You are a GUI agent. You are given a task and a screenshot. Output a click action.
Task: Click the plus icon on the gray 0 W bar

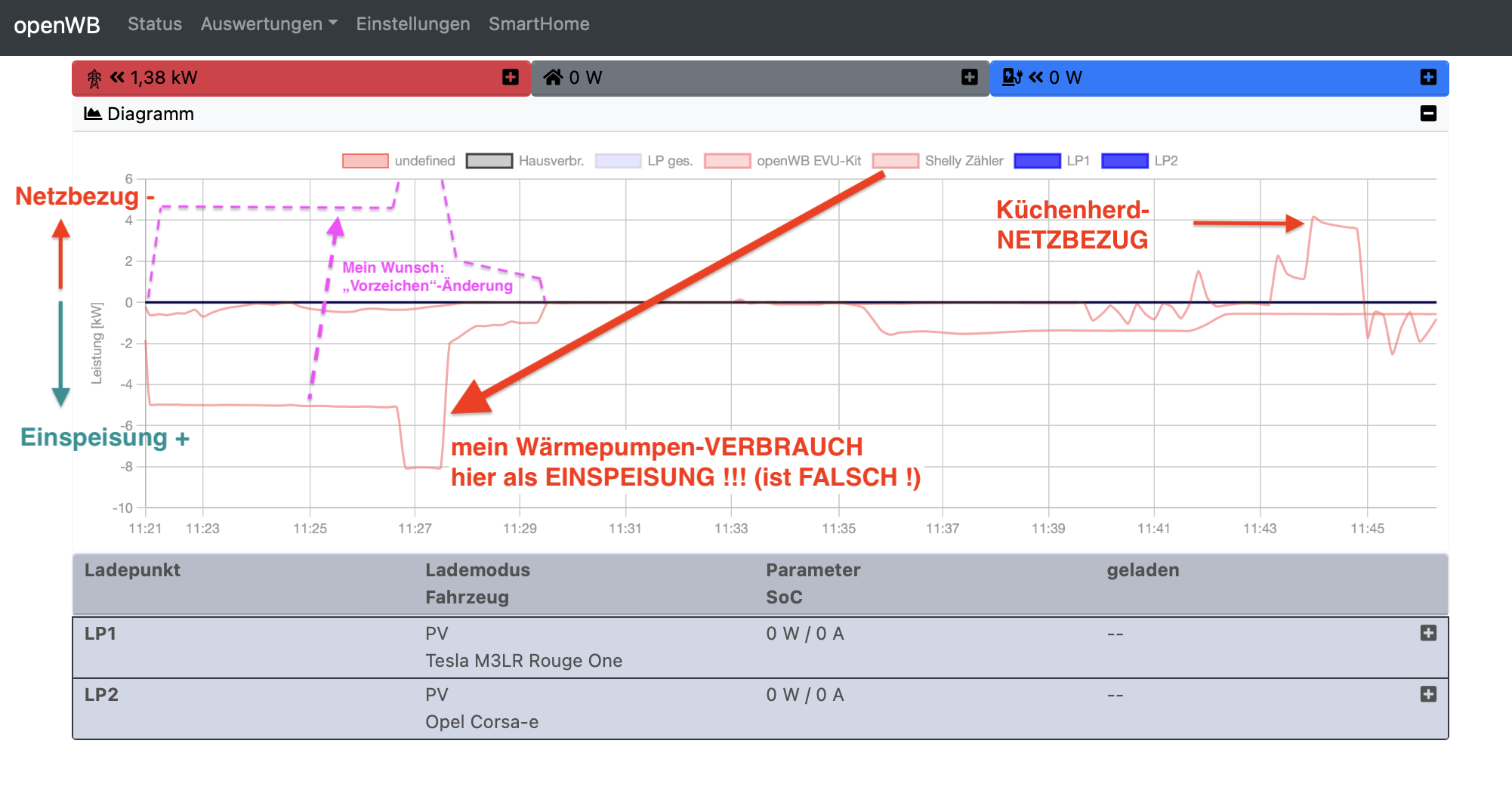point(969,77)
